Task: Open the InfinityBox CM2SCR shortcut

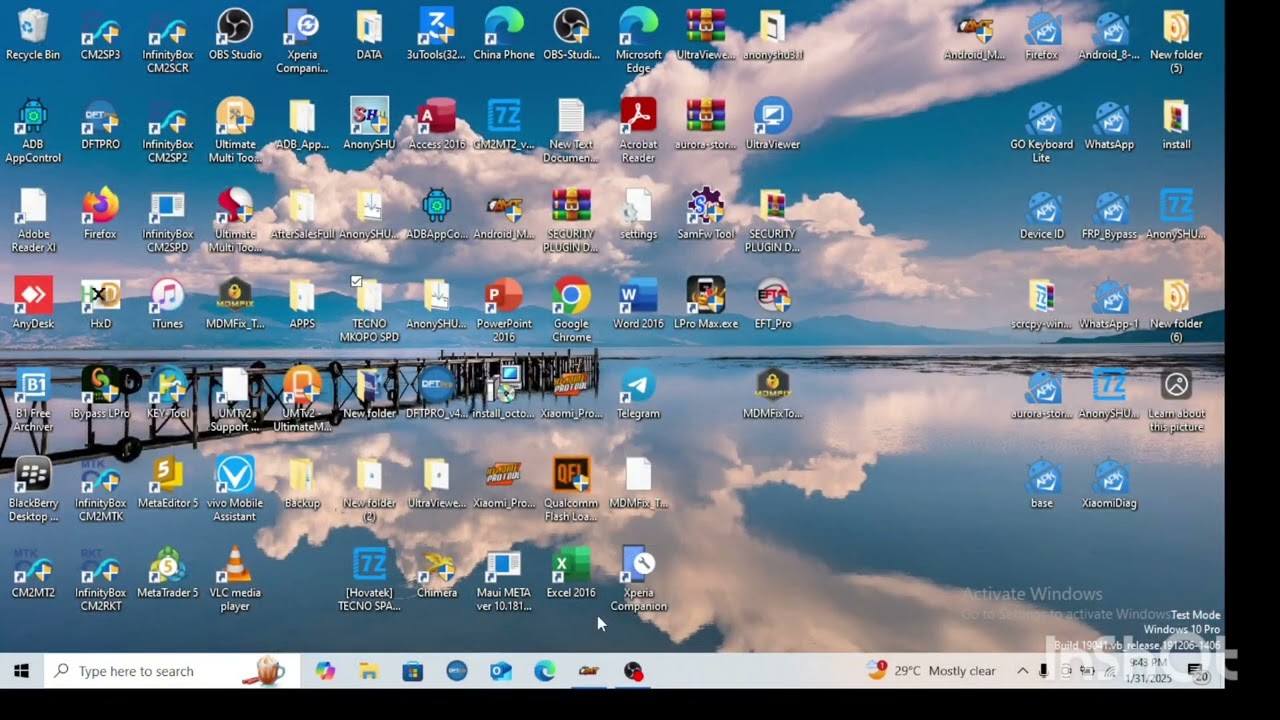Action: point(168,41)
